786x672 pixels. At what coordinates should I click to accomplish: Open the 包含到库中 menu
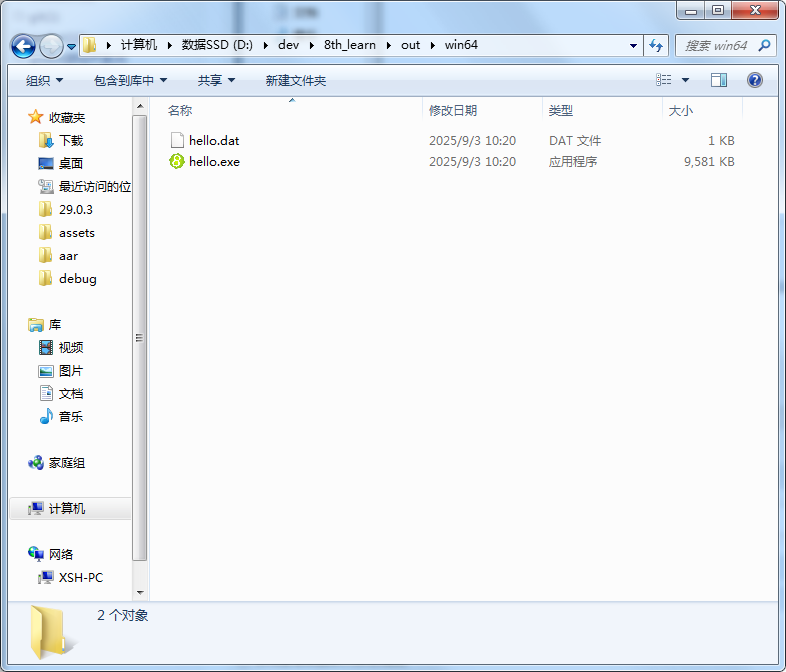(x=130, y=80)
